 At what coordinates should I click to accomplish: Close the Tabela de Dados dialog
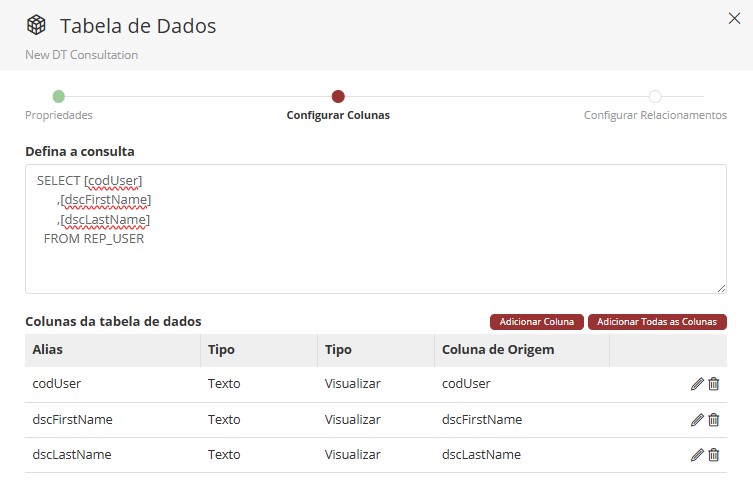[x=733, y=17]
